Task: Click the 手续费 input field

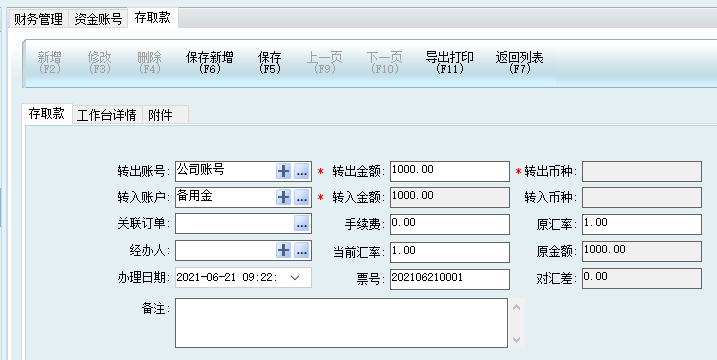Action: tap(449, 224)
